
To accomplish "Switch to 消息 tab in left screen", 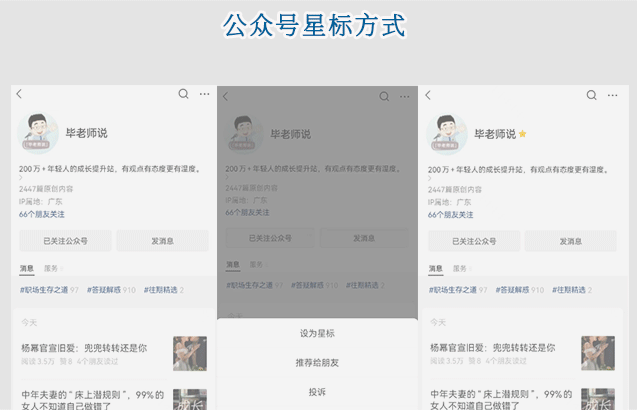I will point(27,269).
